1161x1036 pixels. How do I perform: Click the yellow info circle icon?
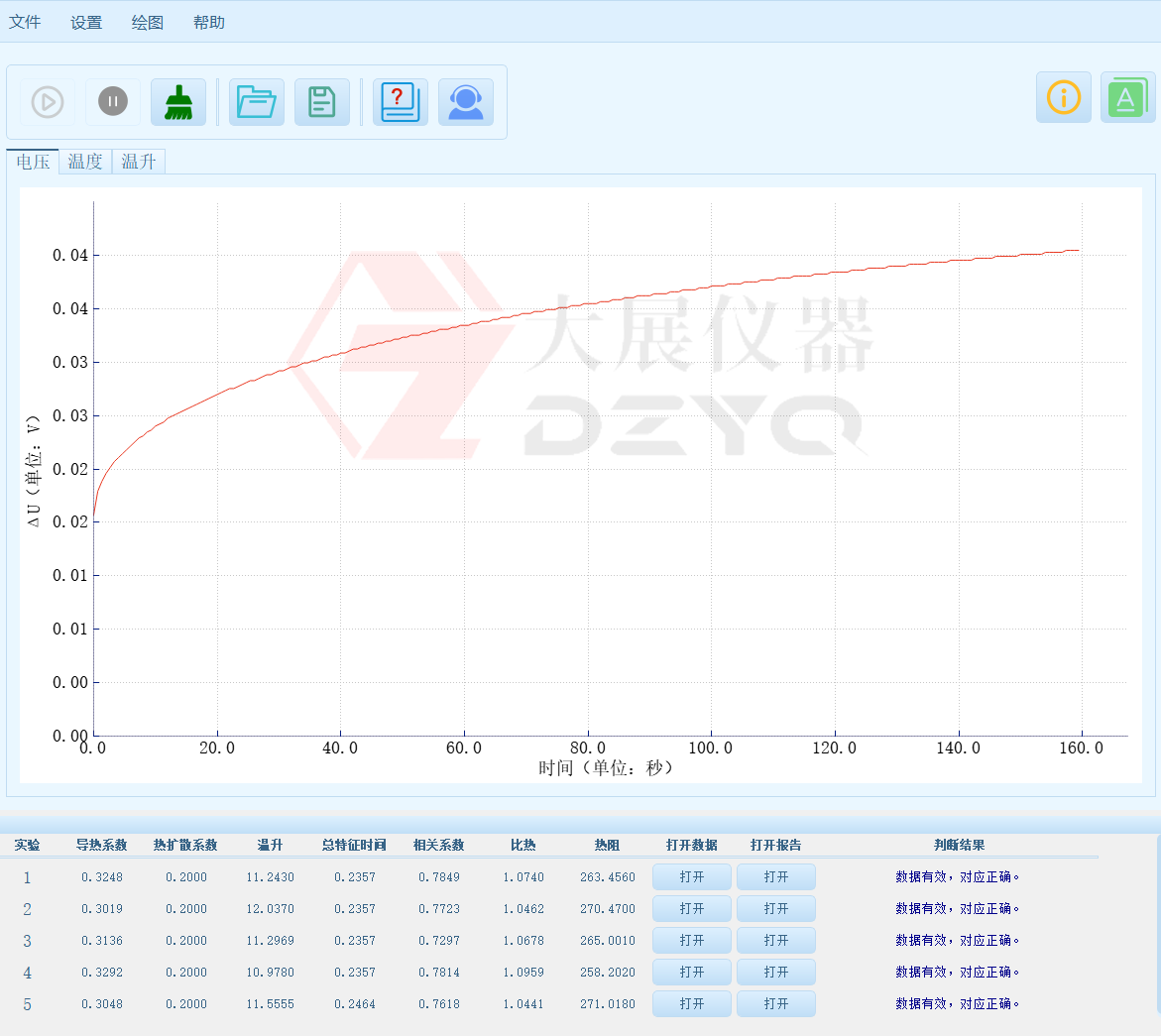(1064, 97)
